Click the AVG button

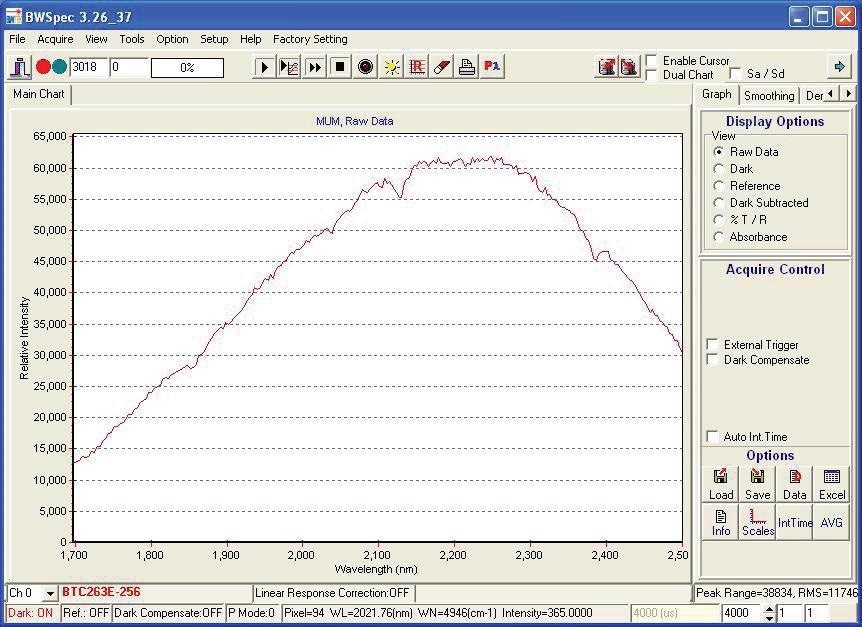(831, 522)
